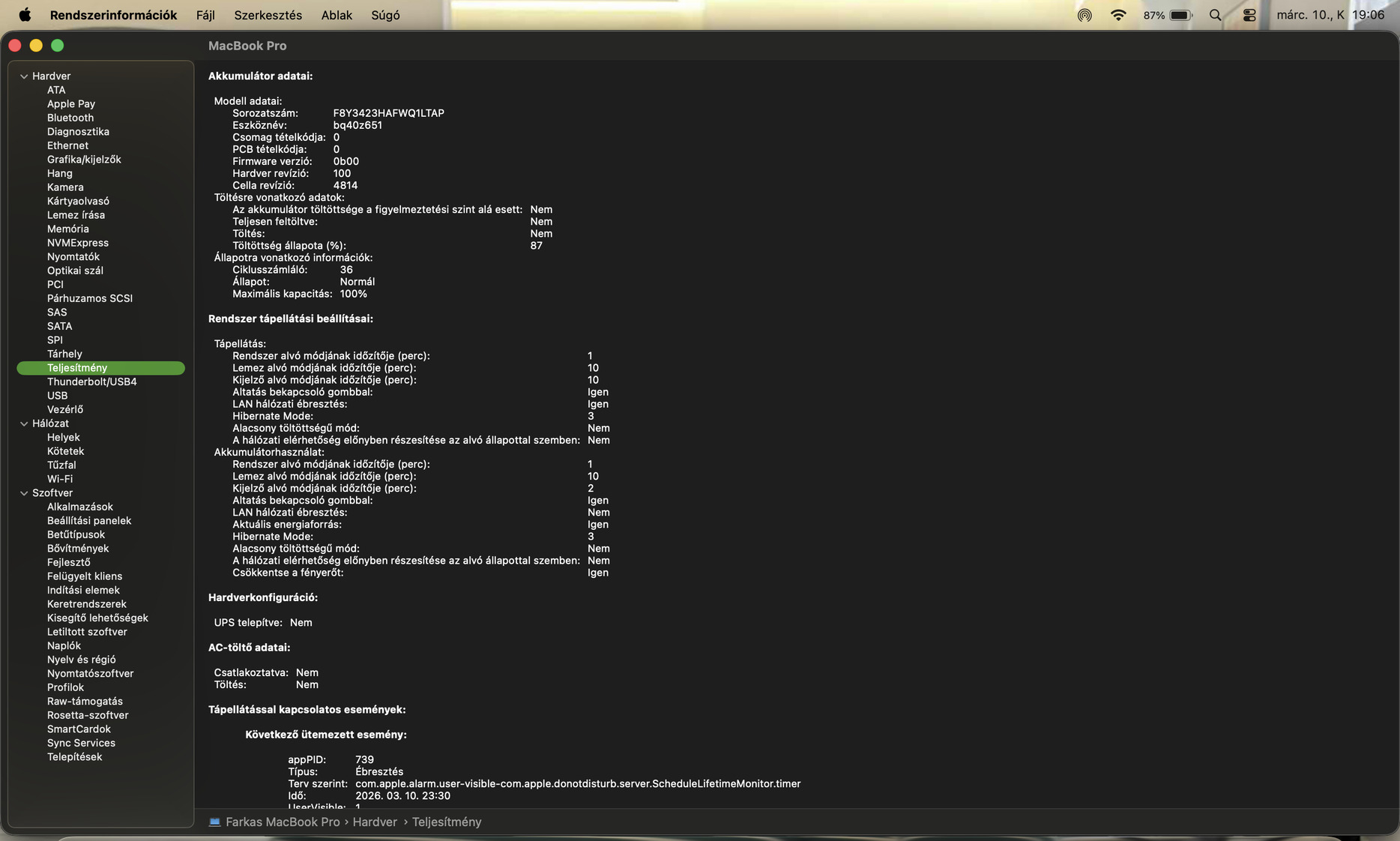
Task: Select Párhuzamos SCSI in the sidebar
Action: [x=90, y=298]
